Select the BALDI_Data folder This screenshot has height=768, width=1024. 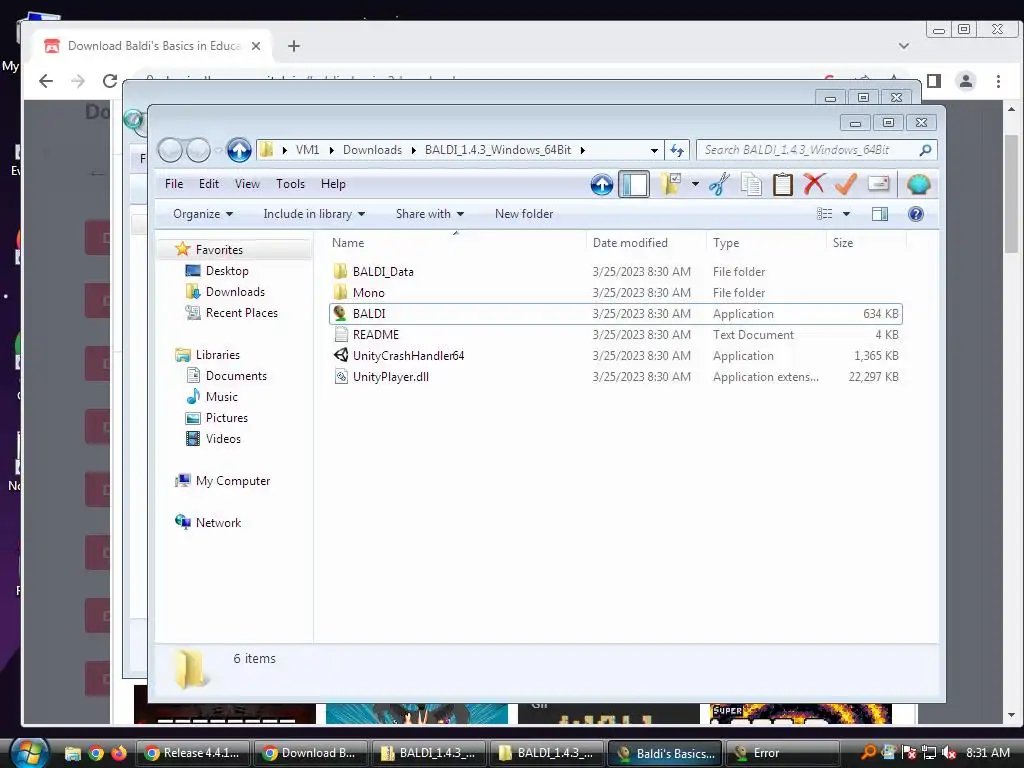tap(383, 272)
